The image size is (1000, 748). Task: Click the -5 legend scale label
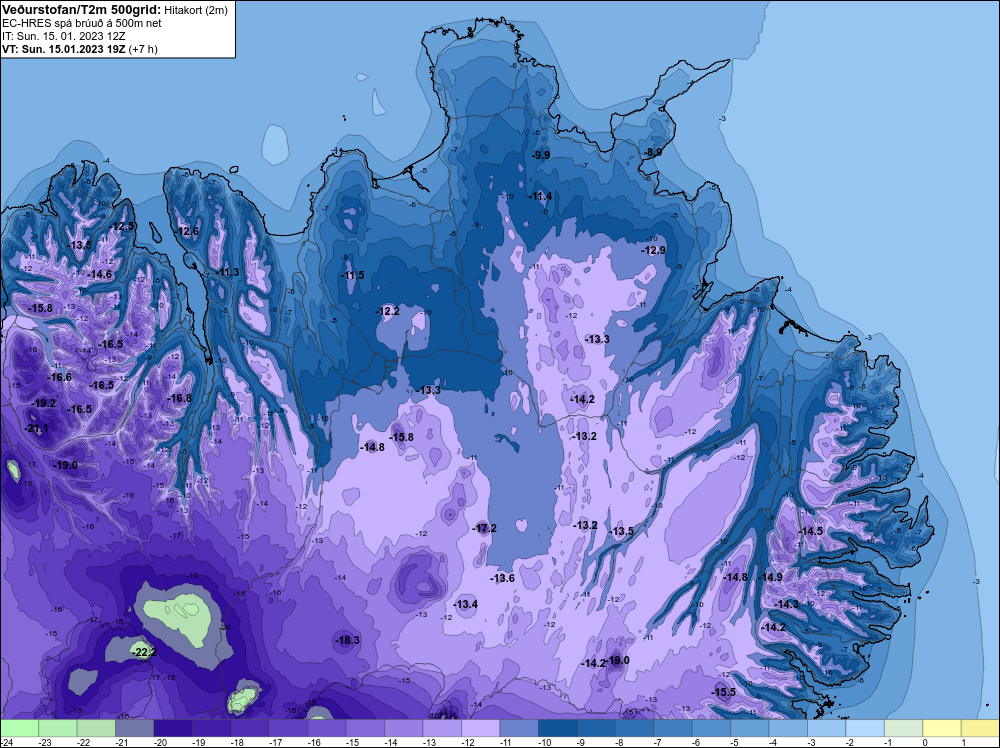coord(735,742)
